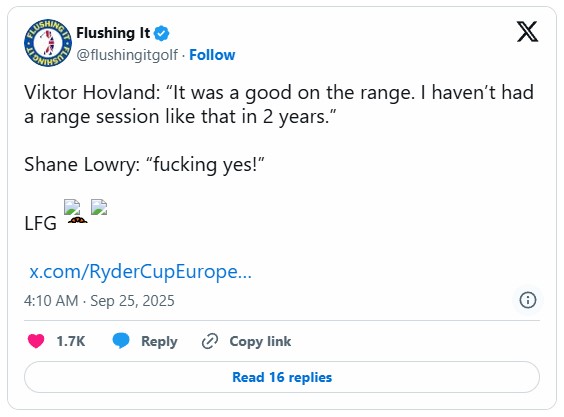Open the @flushingitgolf handle link
Viewport: 564px width, 417px height.
(x=127, y=55)
